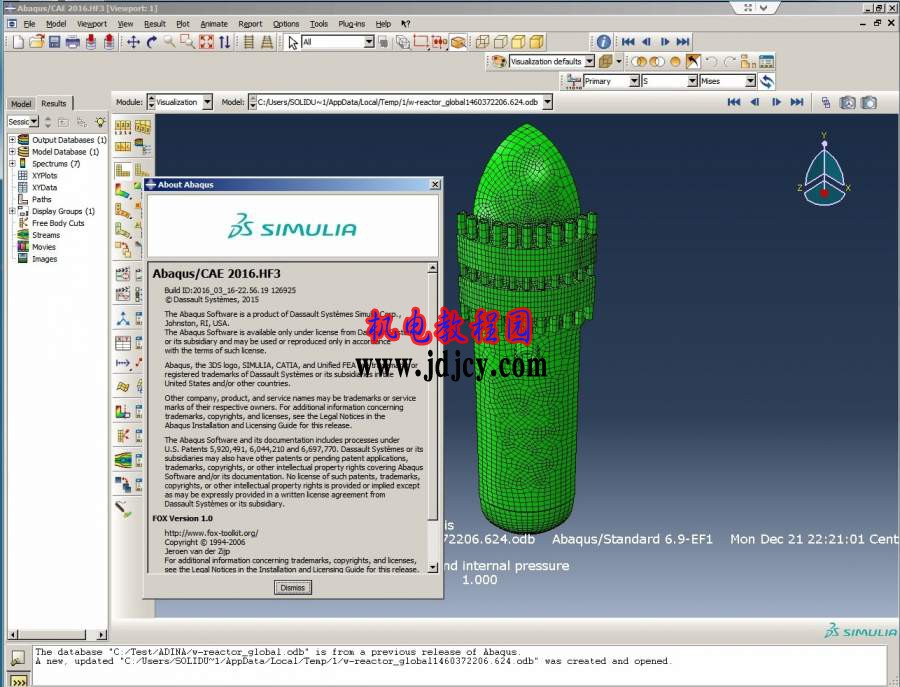The height and width of the screenshot is (687, 900).
Task: Print the viewport
Action: pyautogui.click(x=73, y=42)
